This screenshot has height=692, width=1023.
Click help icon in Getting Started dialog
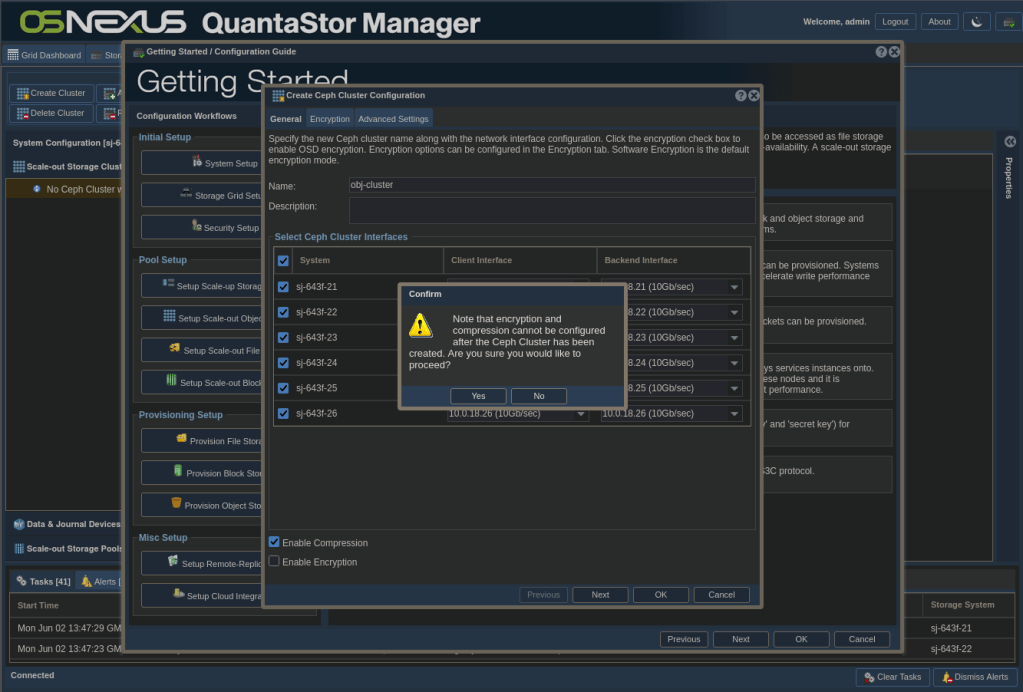[x=881, y=52]
